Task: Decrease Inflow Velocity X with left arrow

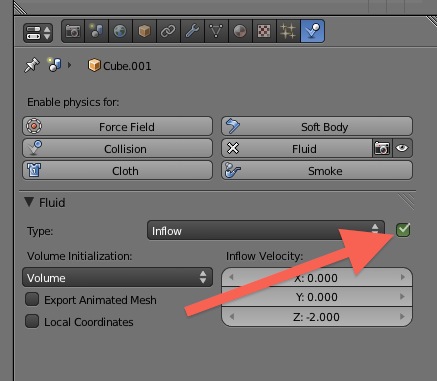Action: [231, 277]
